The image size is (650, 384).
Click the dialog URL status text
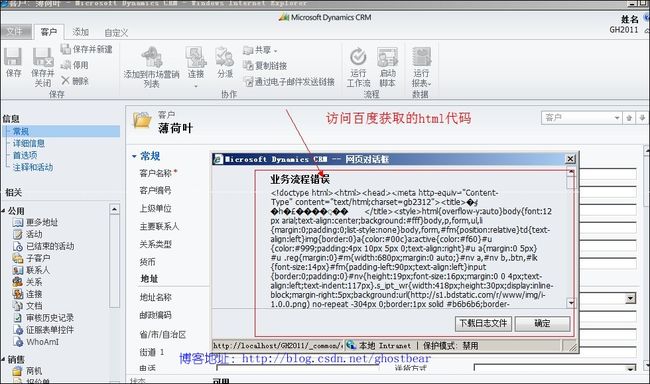click(x=278, y=345)
